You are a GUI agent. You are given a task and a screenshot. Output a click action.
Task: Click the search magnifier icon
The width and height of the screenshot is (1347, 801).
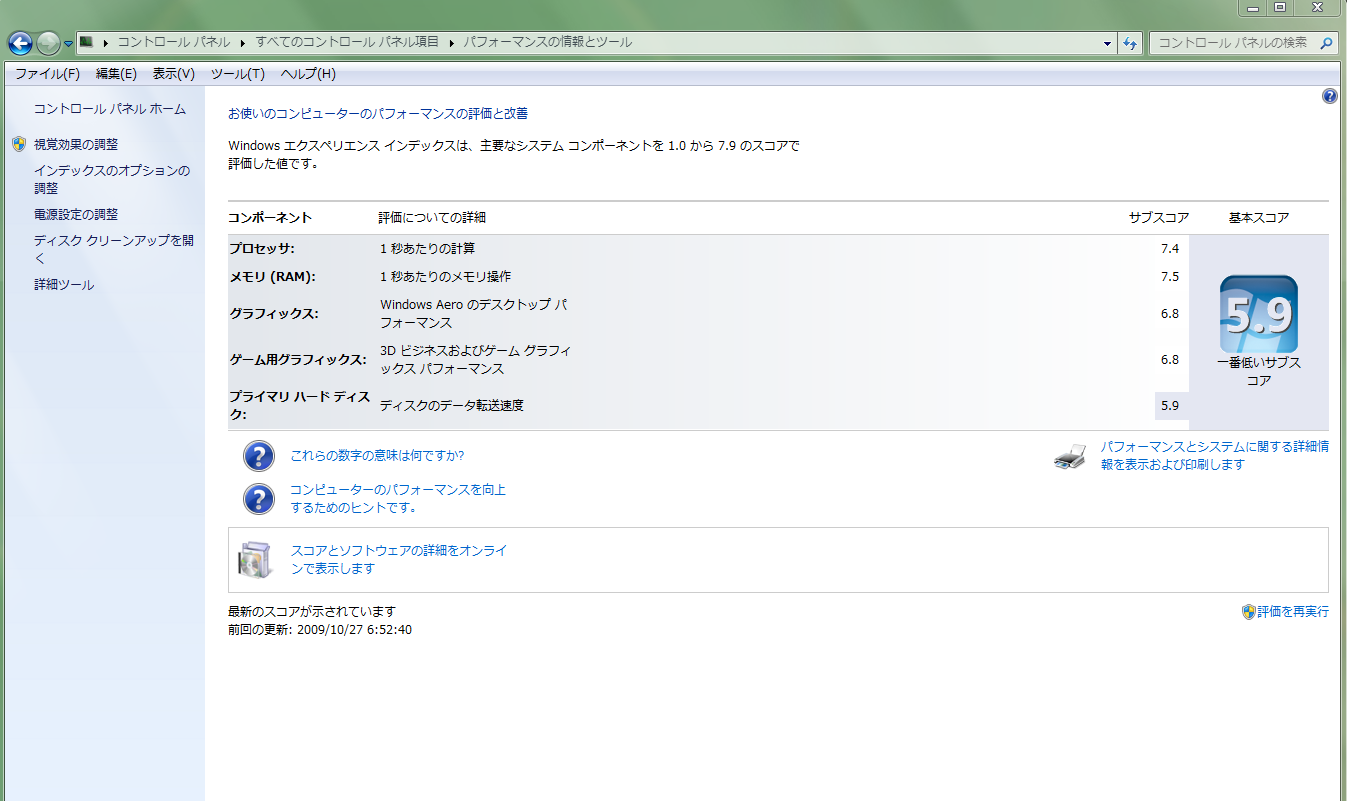tap(1326, 43)
